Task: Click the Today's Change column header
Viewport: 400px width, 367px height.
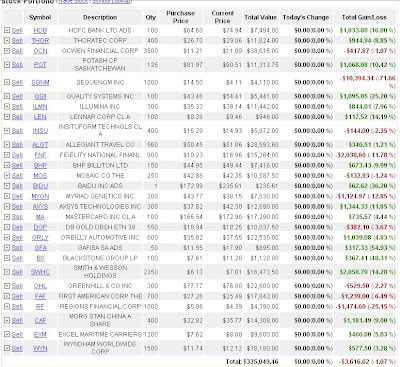Action: pyautogui.click(x=306, y=17)
